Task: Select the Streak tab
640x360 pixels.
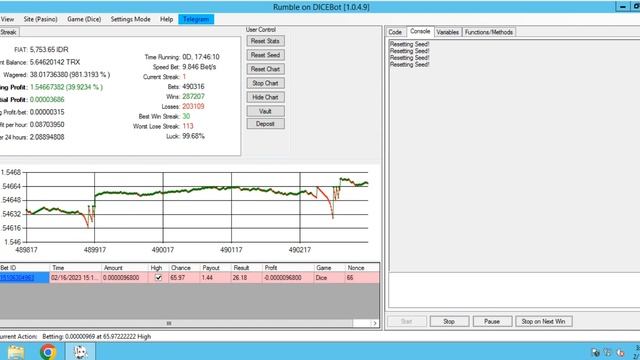Action: 9,32
